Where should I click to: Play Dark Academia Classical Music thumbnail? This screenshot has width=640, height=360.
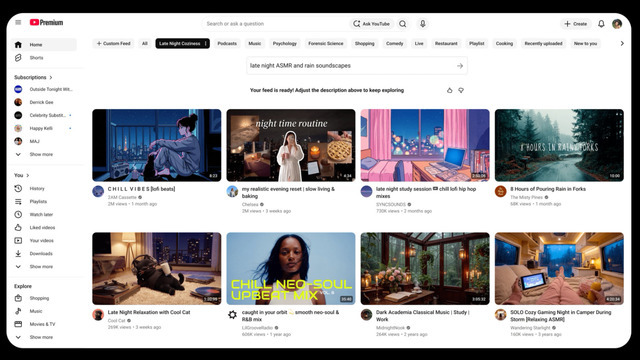[425, 269]
